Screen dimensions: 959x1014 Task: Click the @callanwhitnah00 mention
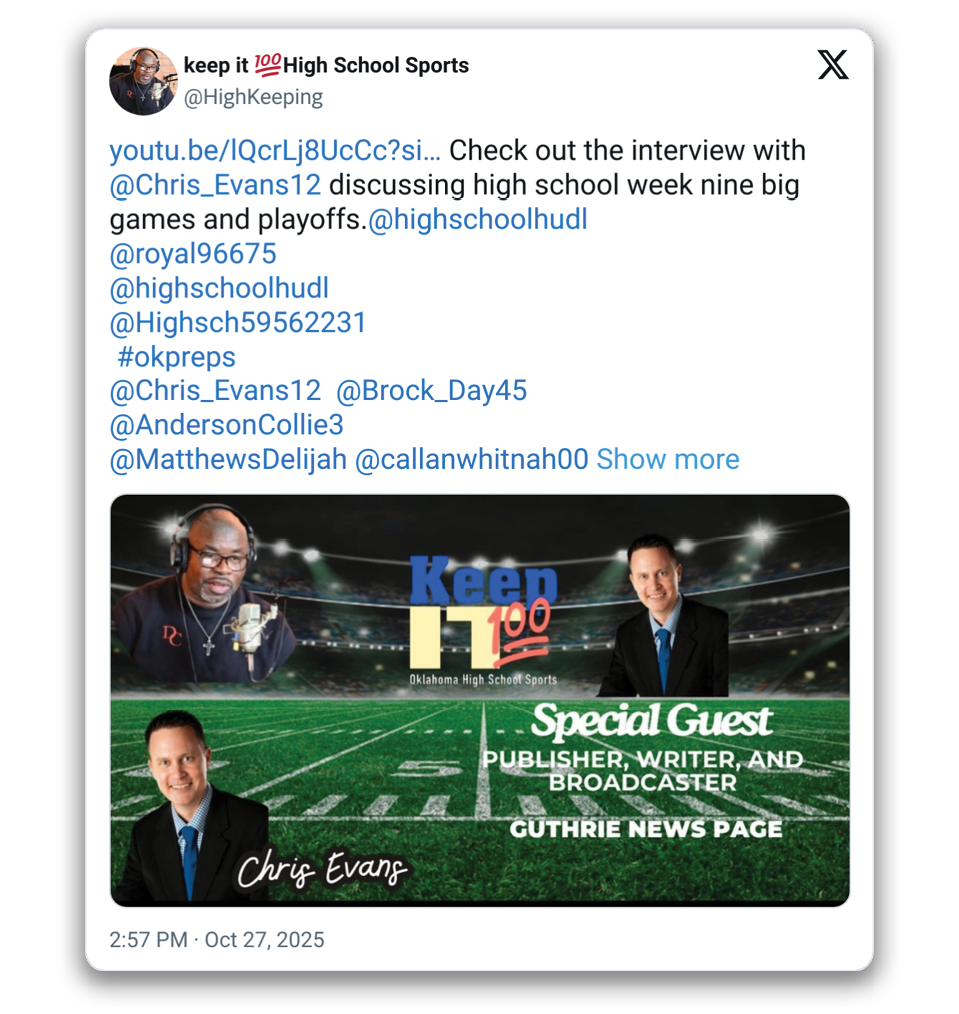(x=472, y=459)
